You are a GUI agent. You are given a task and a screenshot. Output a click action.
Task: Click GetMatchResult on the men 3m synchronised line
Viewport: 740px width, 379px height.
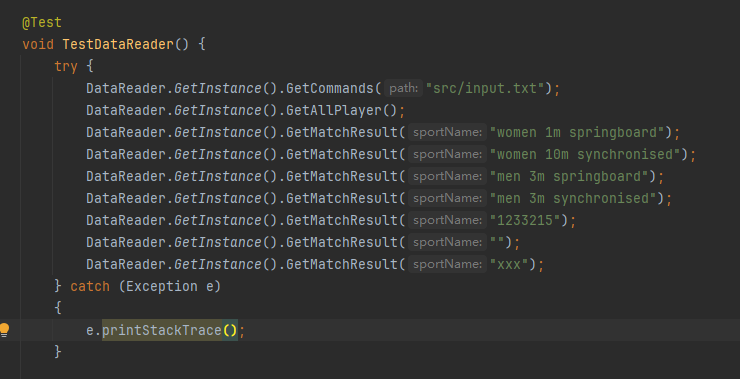tap(342, 198)
